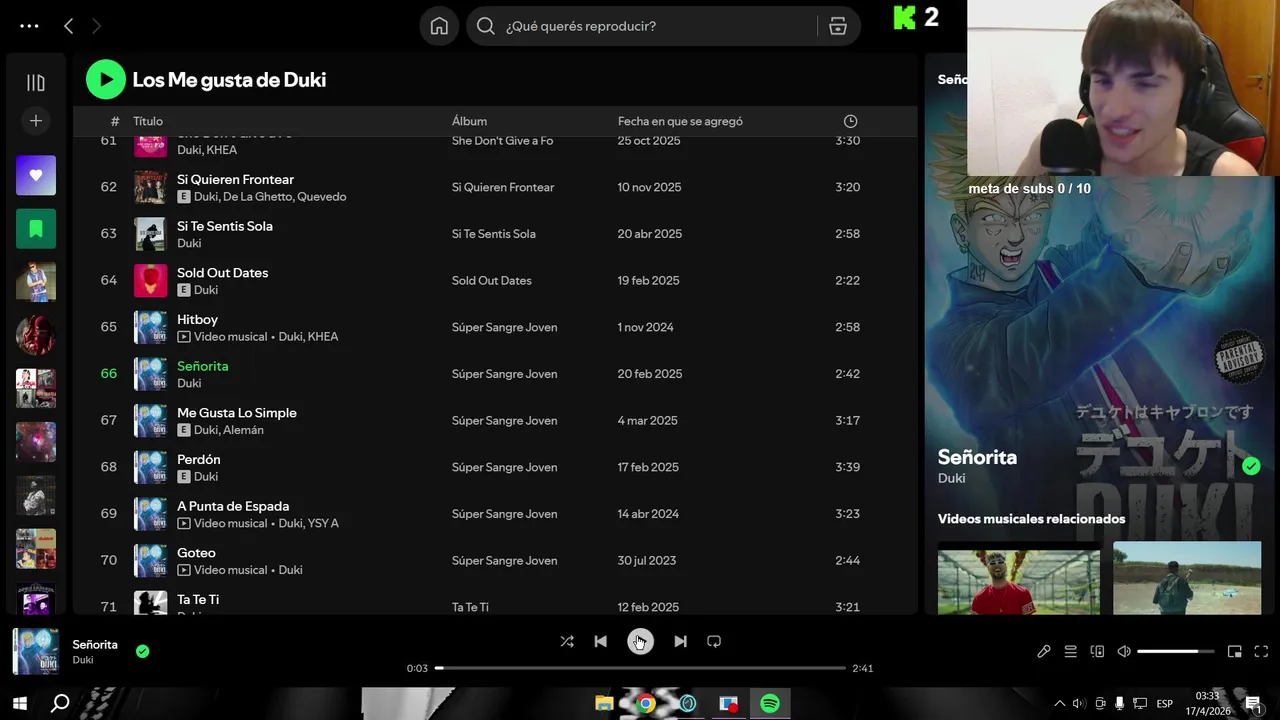Seek in the song on the progress bar
This screenshot has height=720, width=1280.
point(640,668)
